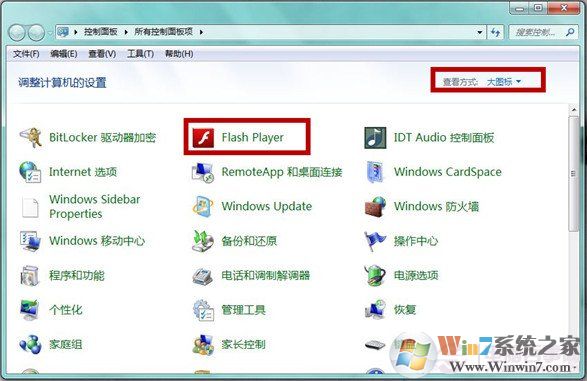Click the Windows CardSpace icon

pyautogui.click(x=375, y=172)
